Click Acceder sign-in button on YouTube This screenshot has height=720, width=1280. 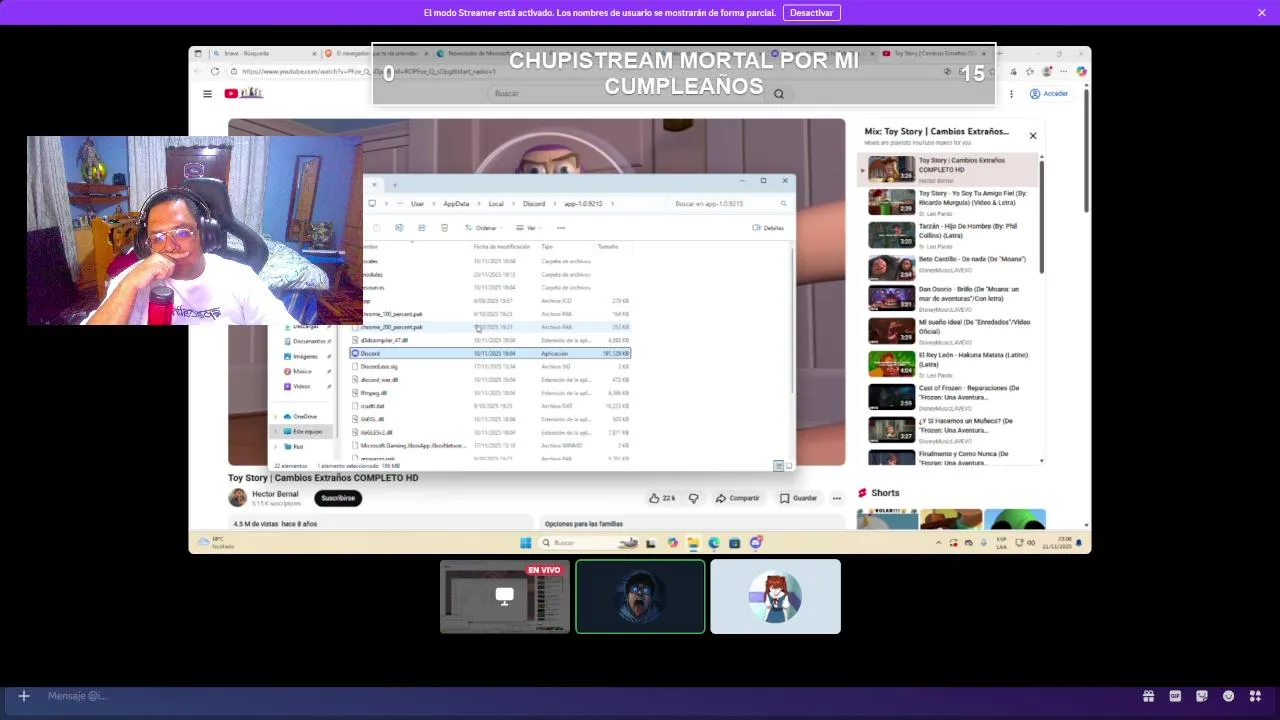[1049, 94]
